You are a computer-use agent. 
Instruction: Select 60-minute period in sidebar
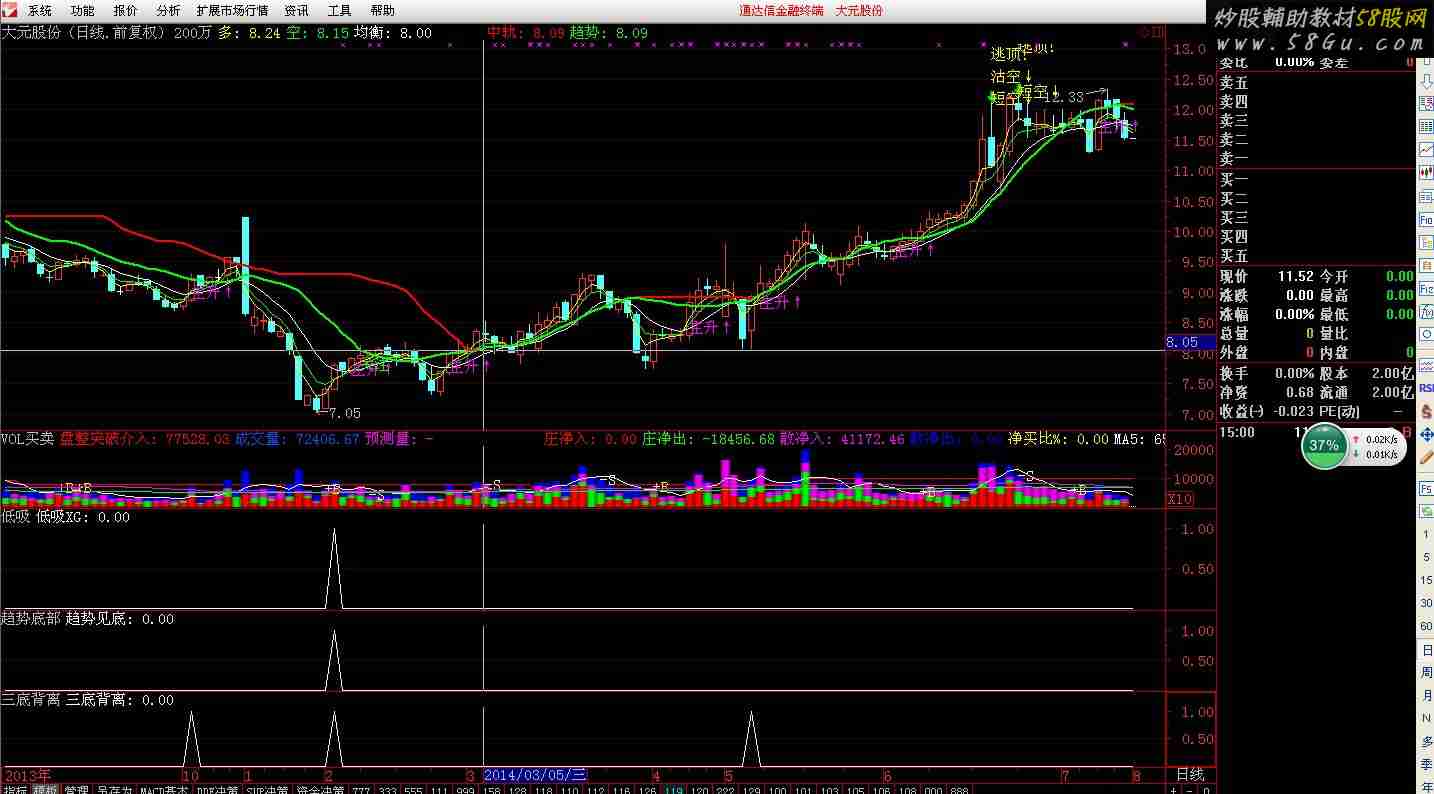(1426, 626)
